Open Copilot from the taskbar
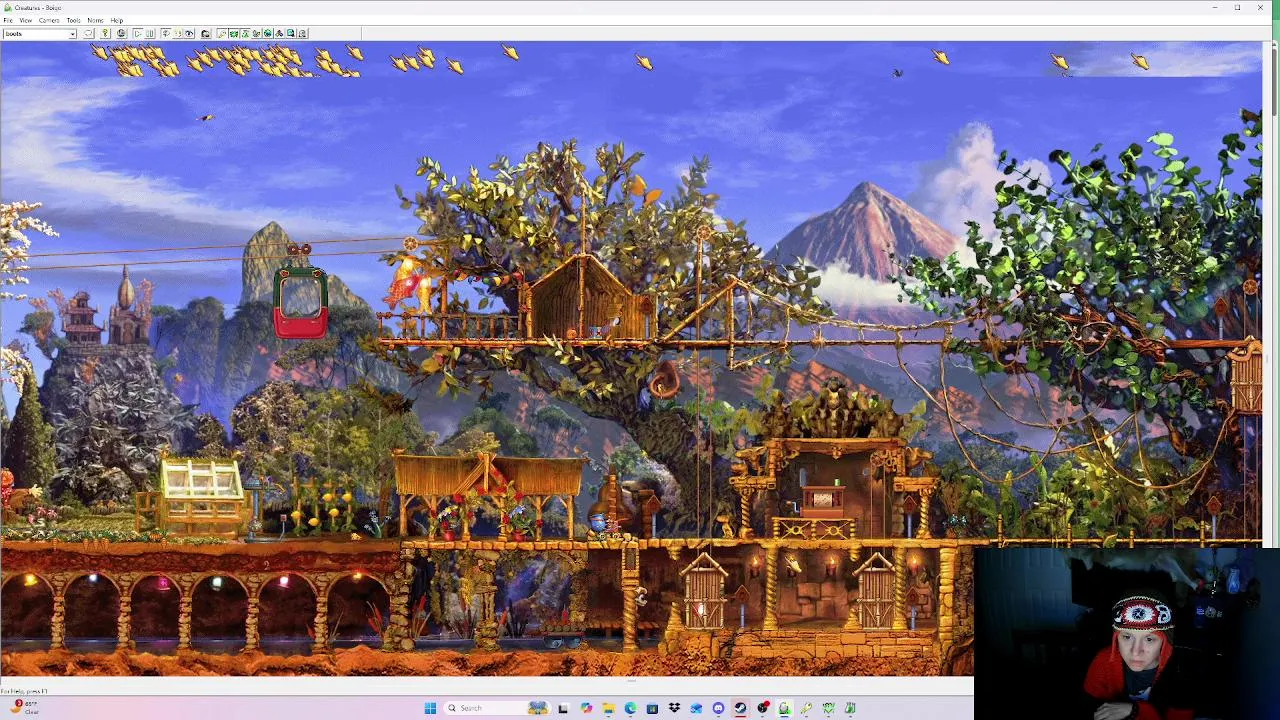Viewport: 1280px width, 720px height. click(x=586, y=708)
